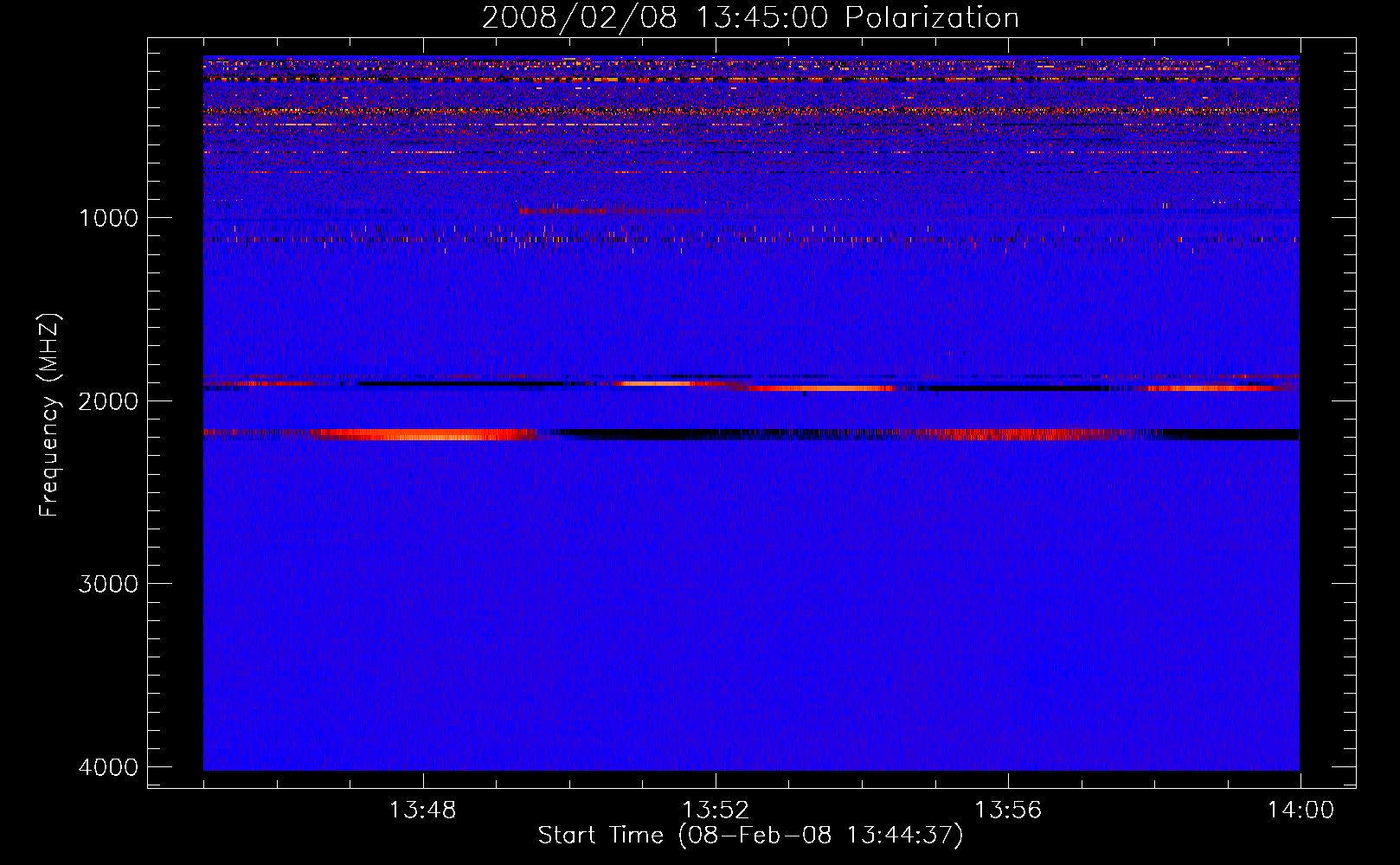1400x865 pixels.
Task: Click the '13:56' time tick label
Action: (1007, 811)
